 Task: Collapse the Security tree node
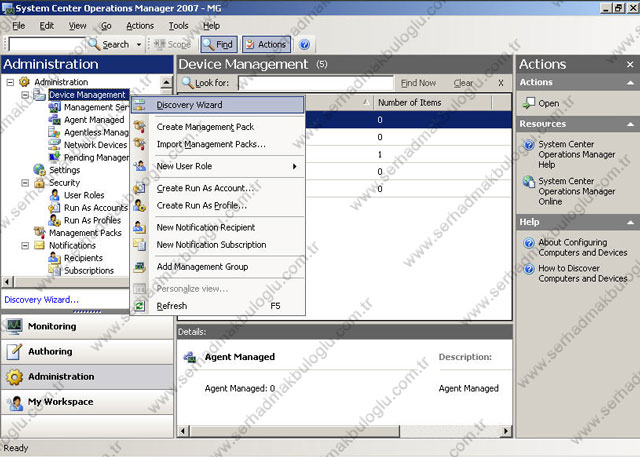coord(25,182)
